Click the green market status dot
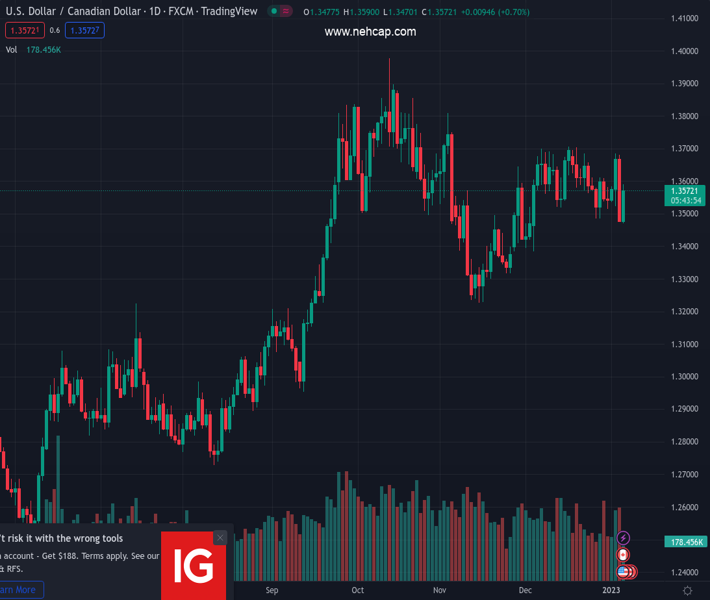 pos(274,11)
